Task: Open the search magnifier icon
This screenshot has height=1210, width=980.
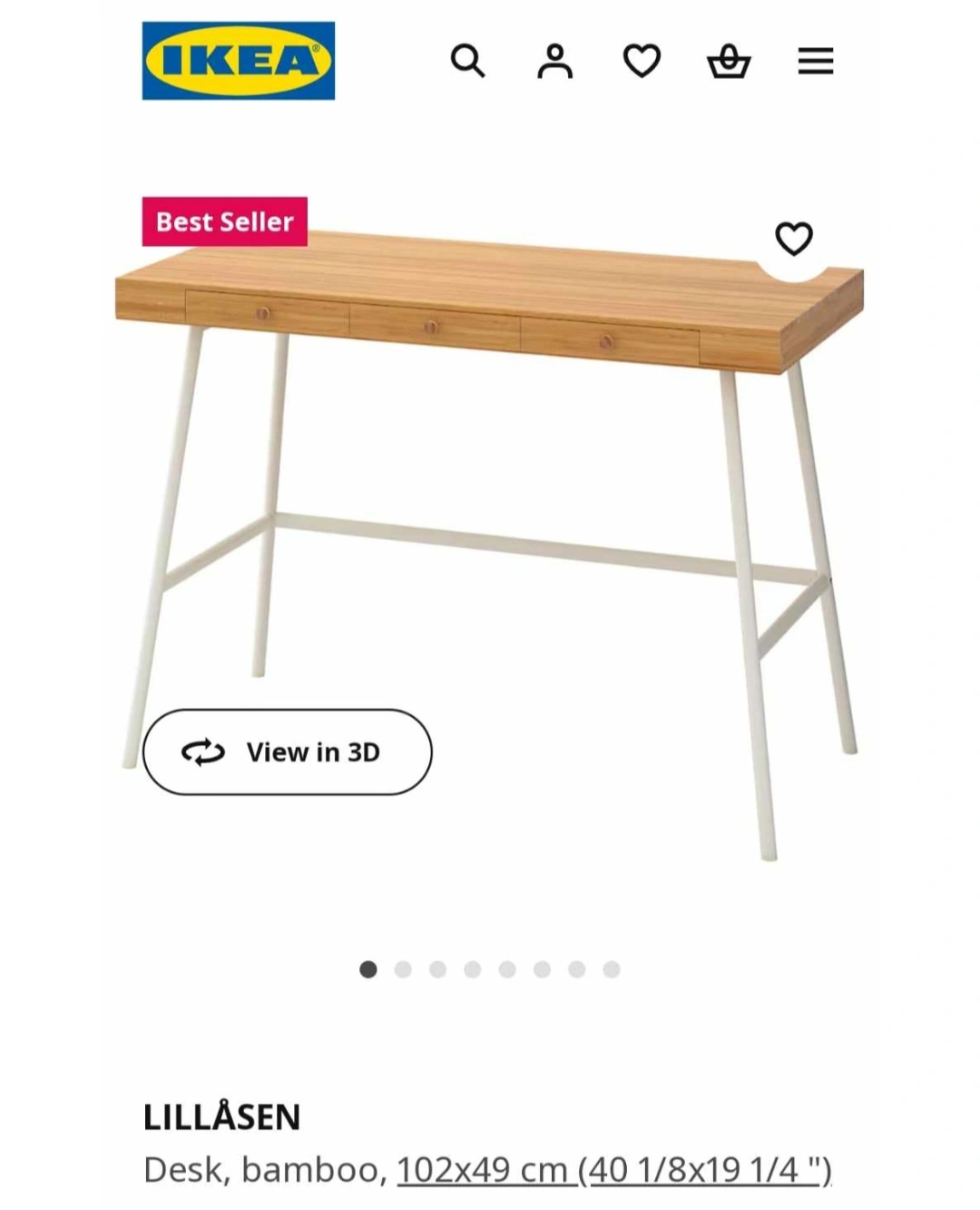Action: [x=467, y=61]
